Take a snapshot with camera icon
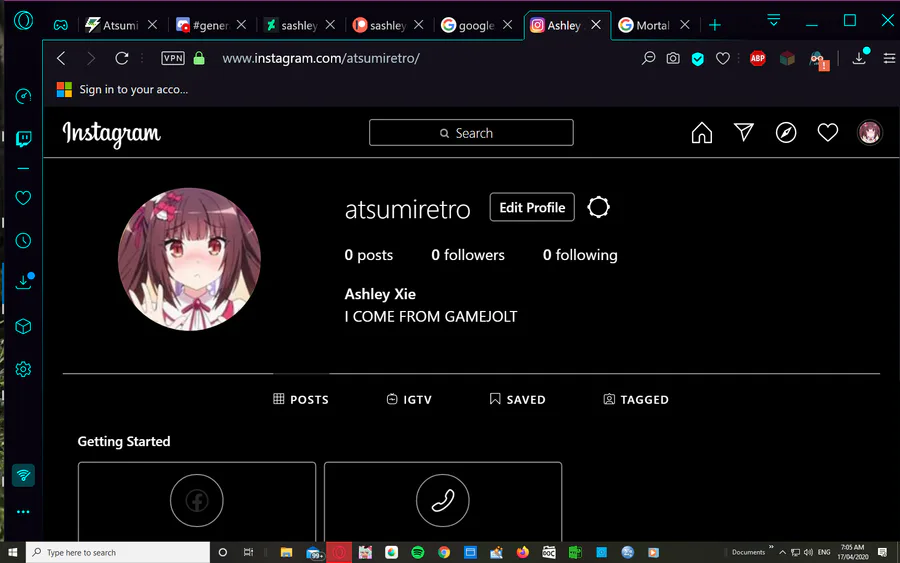Image resolution: width=900 pixels, height=563 pixels. pyautogui.click(x=673, y=58)
